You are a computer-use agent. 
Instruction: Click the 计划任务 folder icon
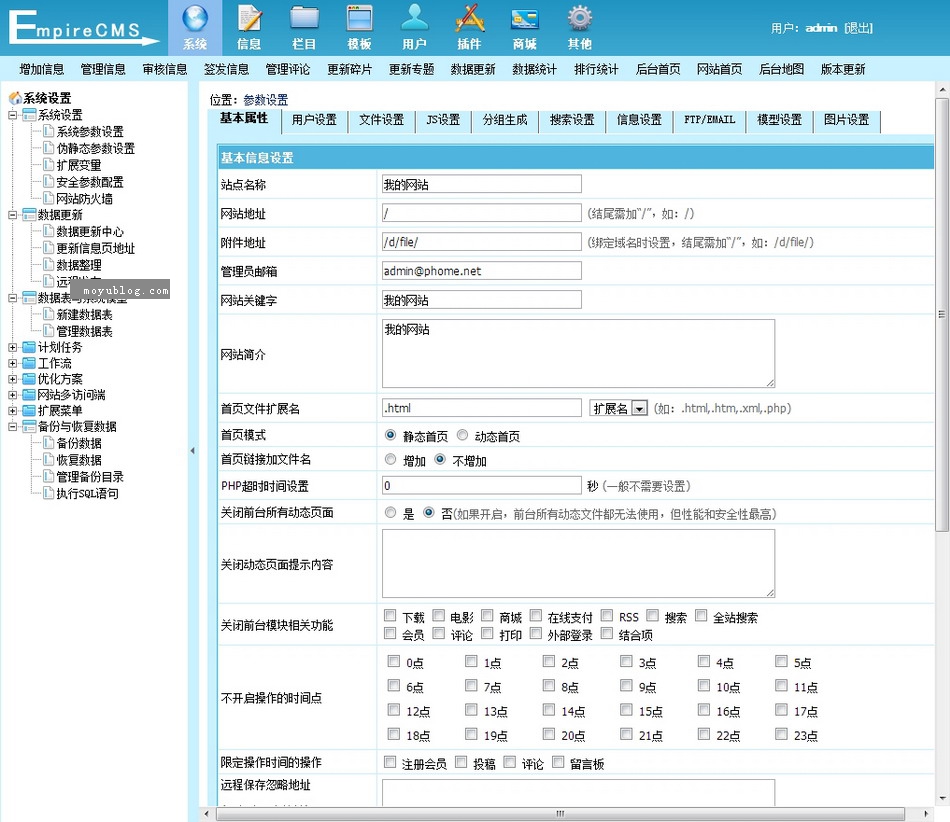point(29,347)
